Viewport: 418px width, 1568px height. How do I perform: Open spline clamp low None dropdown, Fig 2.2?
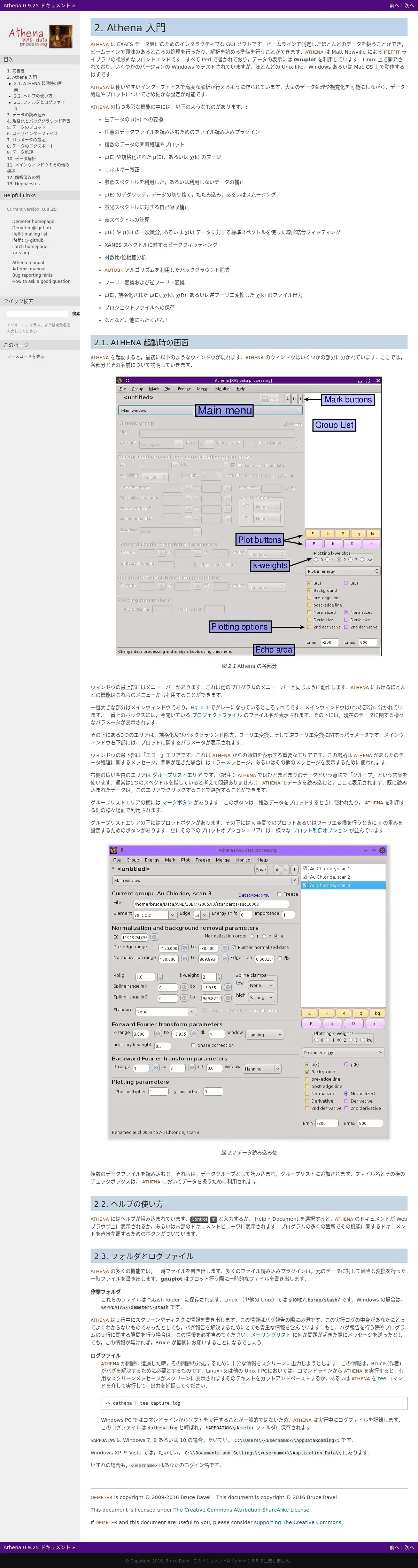[262, 985]
